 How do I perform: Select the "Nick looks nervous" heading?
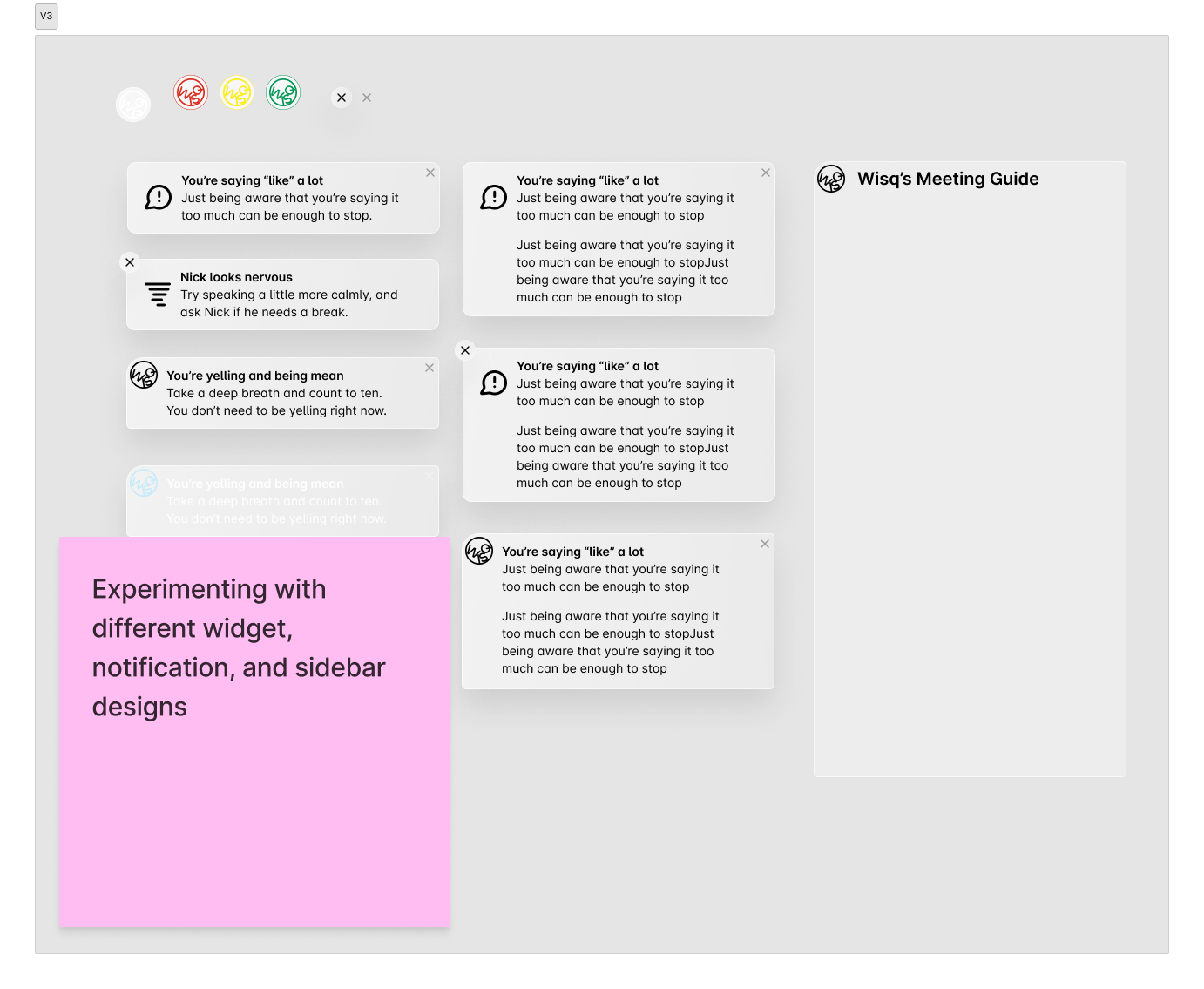pos(236,277)
